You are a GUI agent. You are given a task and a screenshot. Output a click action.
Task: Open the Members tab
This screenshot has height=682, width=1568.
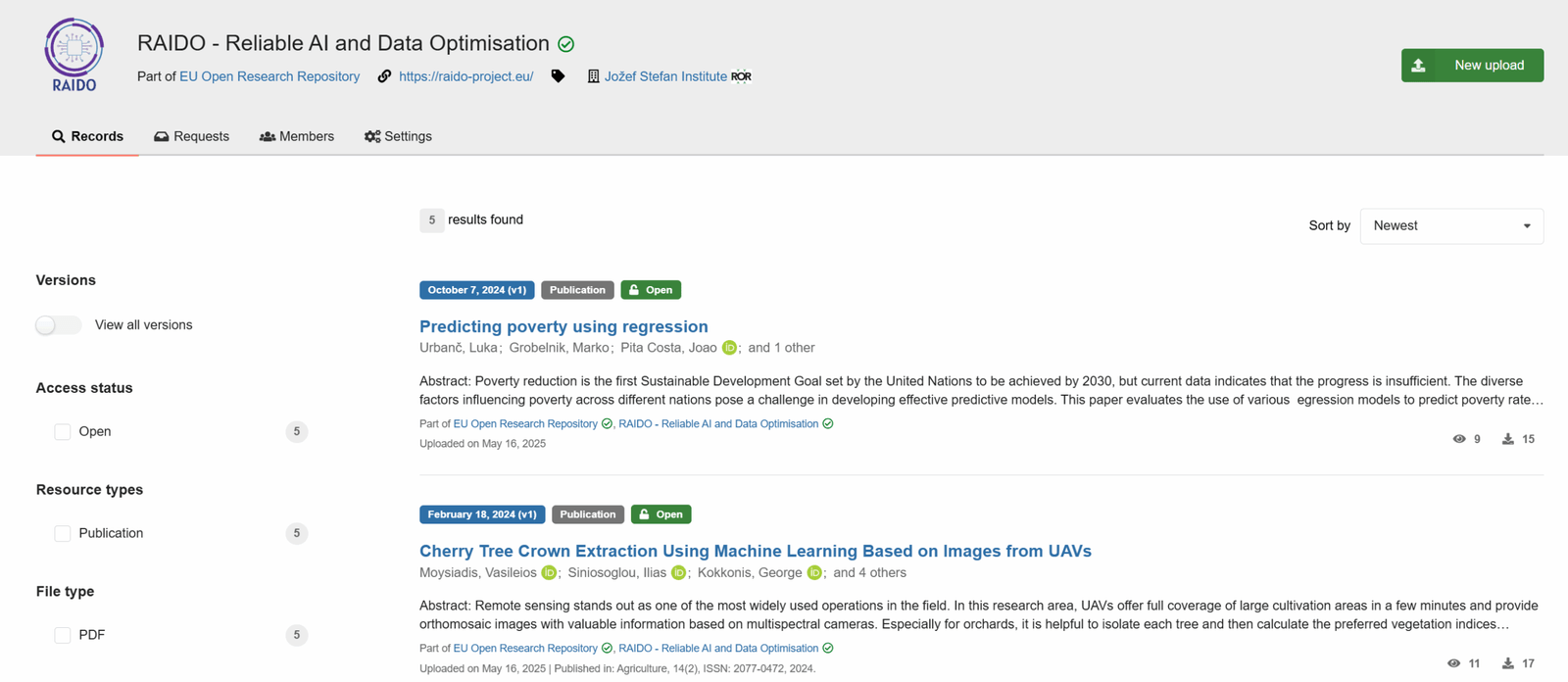coord(296,136)
